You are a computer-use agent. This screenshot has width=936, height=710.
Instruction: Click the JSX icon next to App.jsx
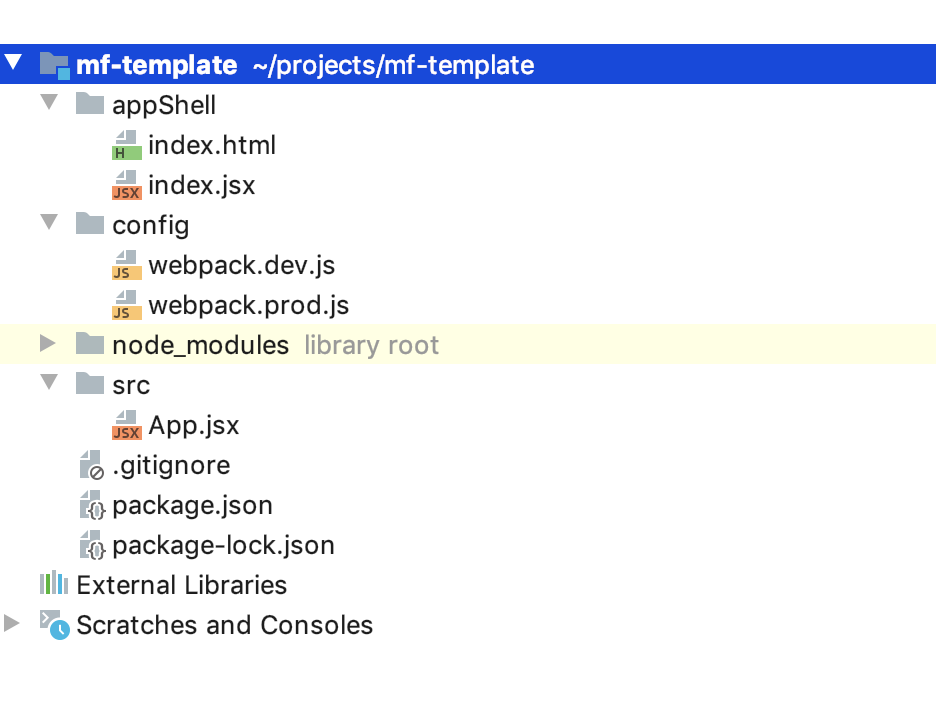coord(125,425)
